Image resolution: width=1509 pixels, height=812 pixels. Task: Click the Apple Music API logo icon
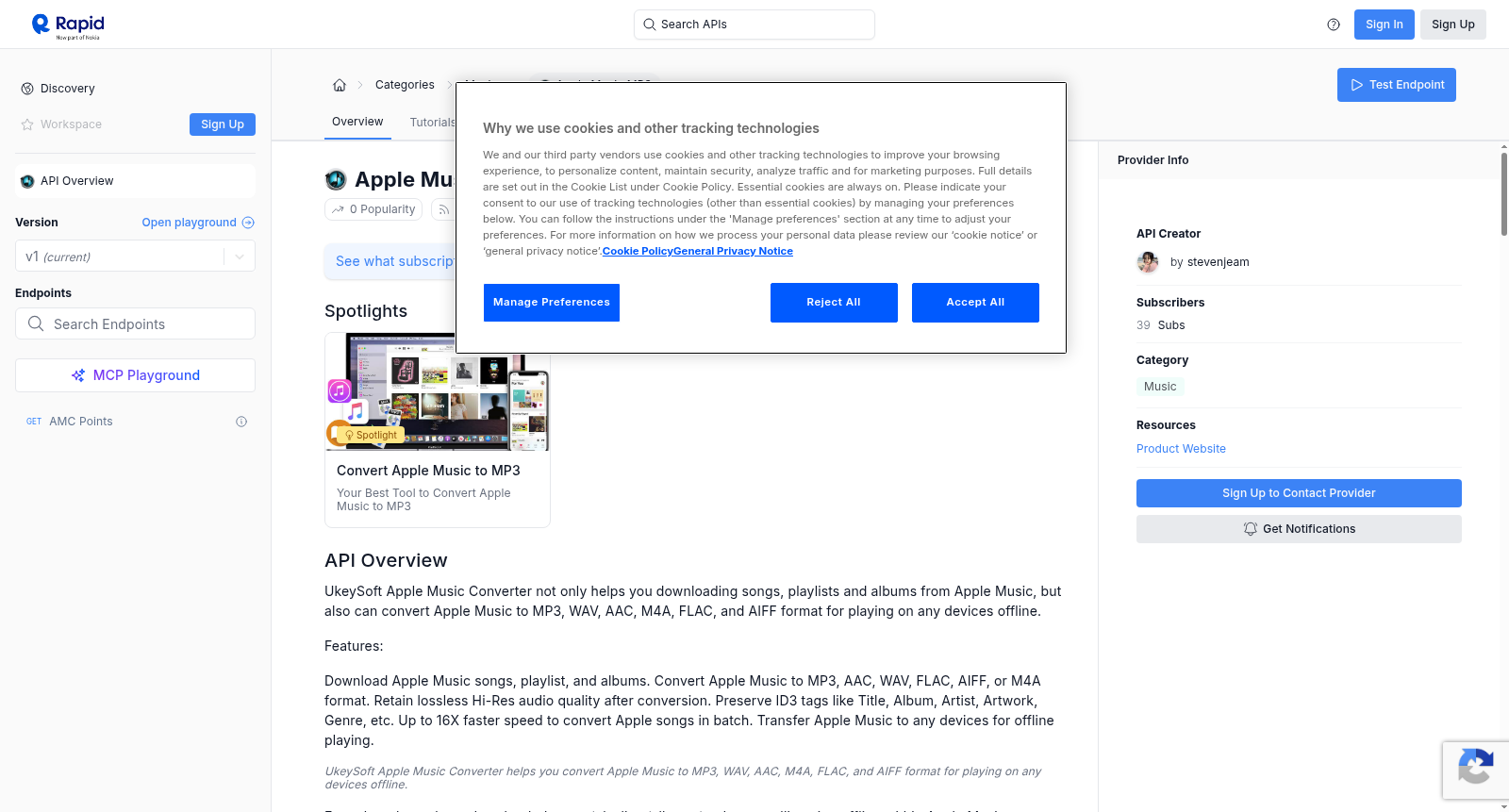click(x=336, y=179)
